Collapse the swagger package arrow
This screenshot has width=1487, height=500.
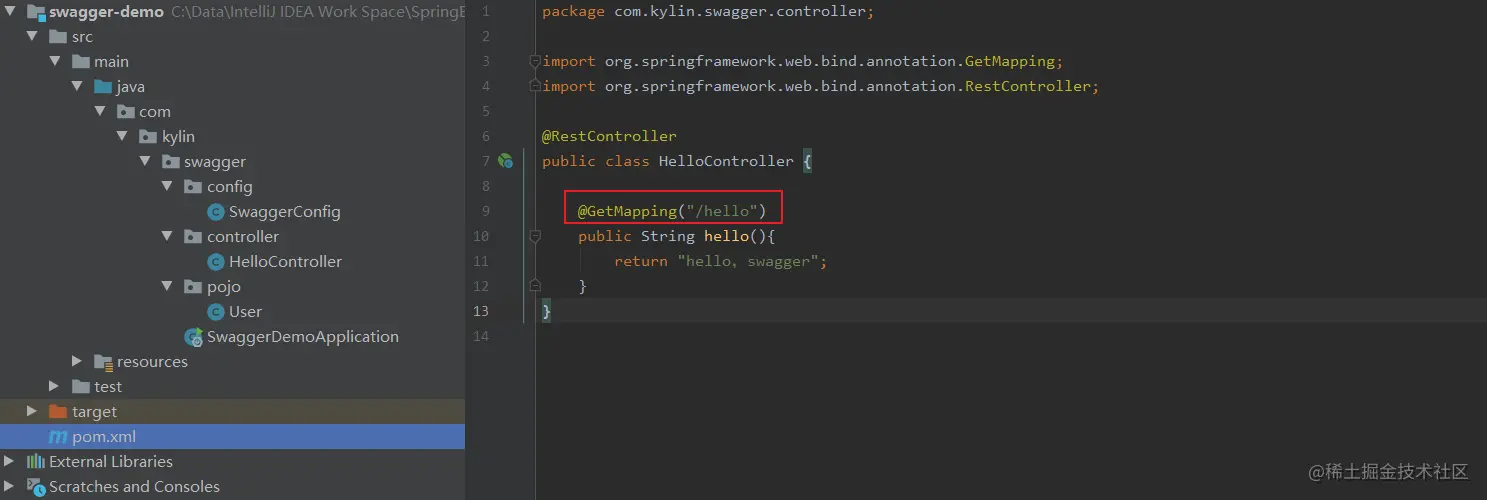[145, 162]
